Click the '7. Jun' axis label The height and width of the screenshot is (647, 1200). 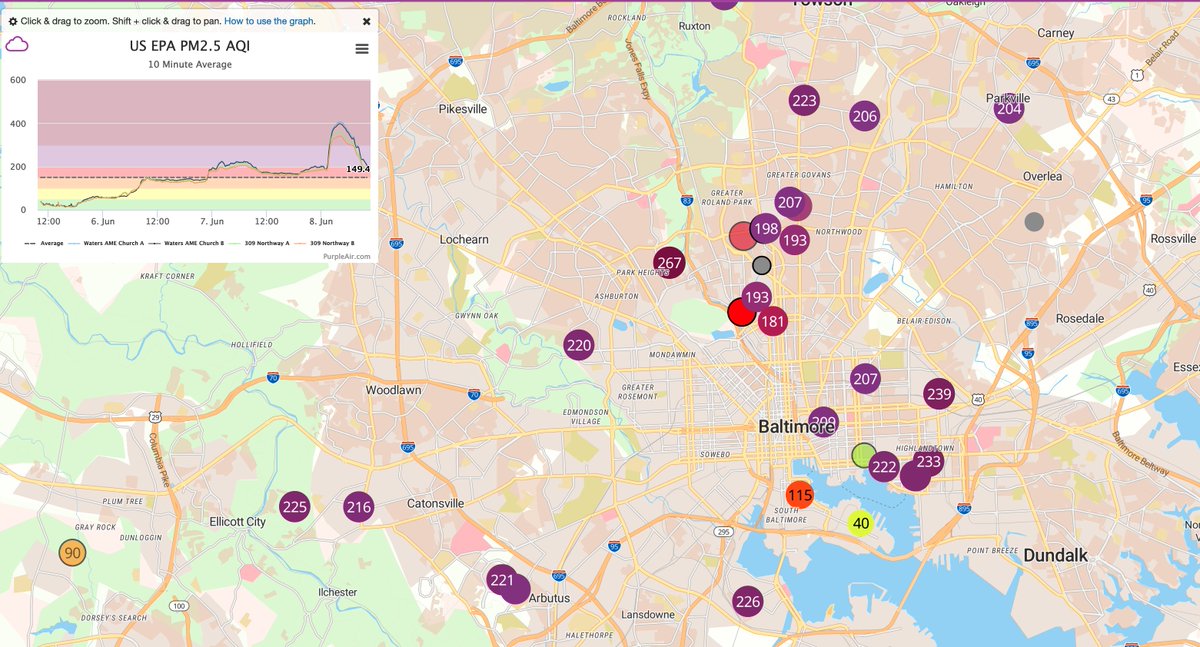click(x=212, y=220)
